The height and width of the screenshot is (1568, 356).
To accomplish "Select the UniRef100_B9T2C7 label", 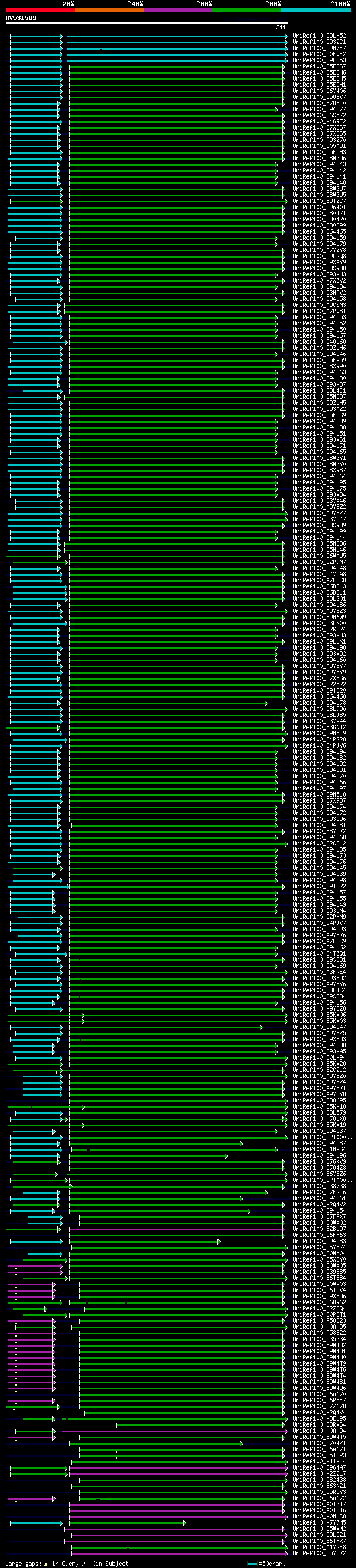I will pyautogui.click(x=319, y=201).
